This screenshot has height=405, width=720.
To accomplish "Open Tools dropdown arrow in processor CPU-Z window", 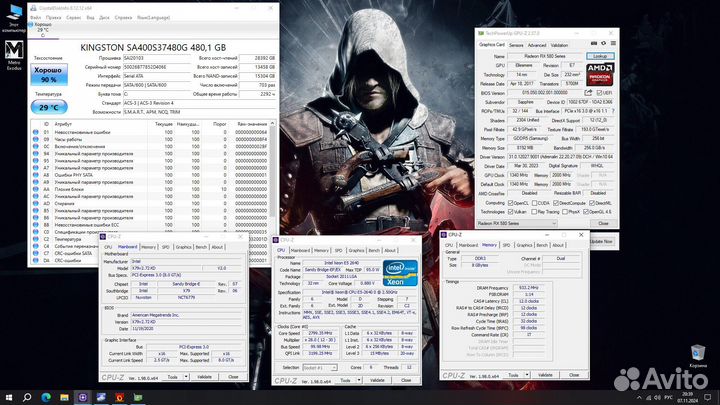I will (359, 380).
